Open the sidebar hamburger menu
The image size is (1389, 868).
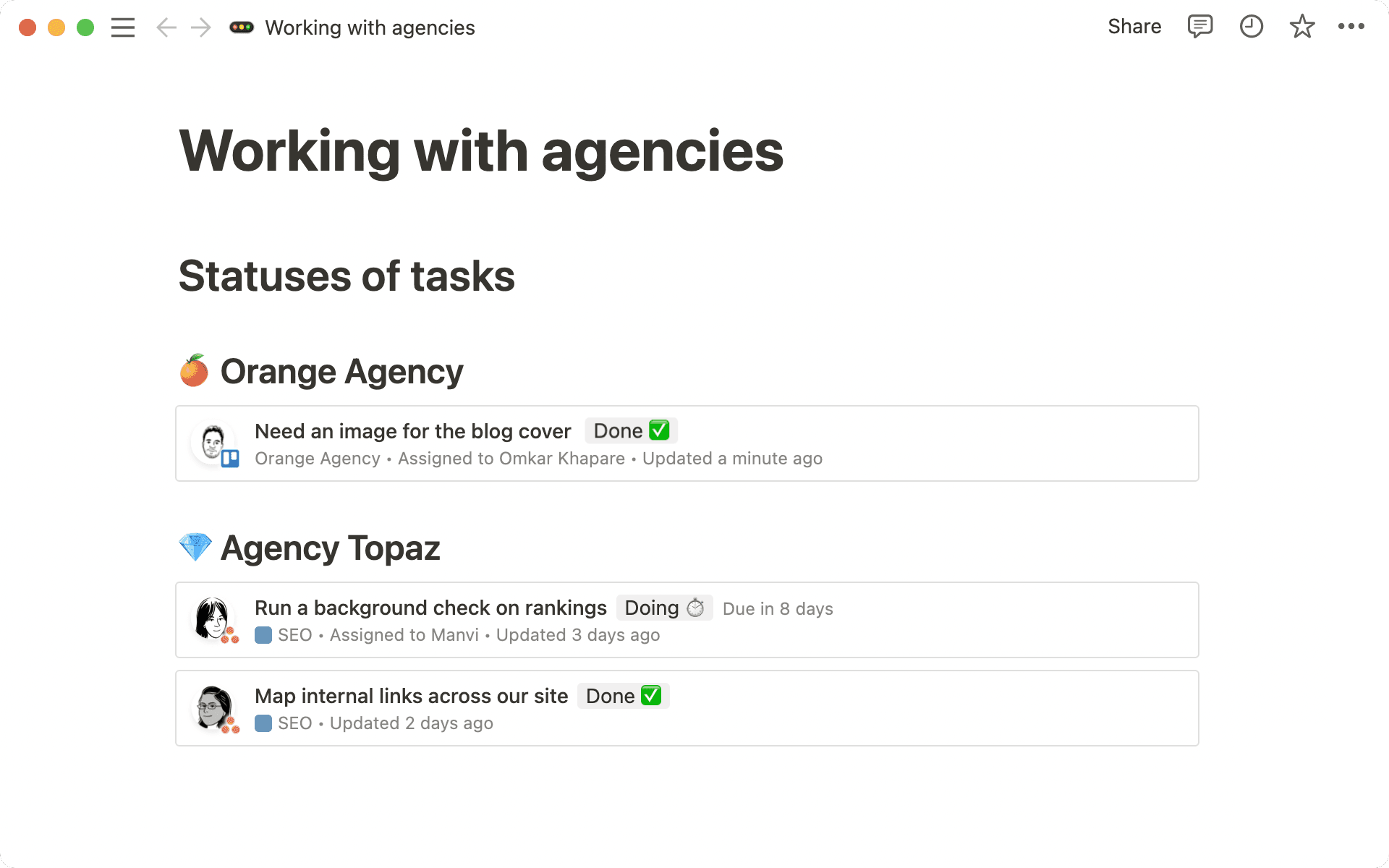click(x=123, y=27)
